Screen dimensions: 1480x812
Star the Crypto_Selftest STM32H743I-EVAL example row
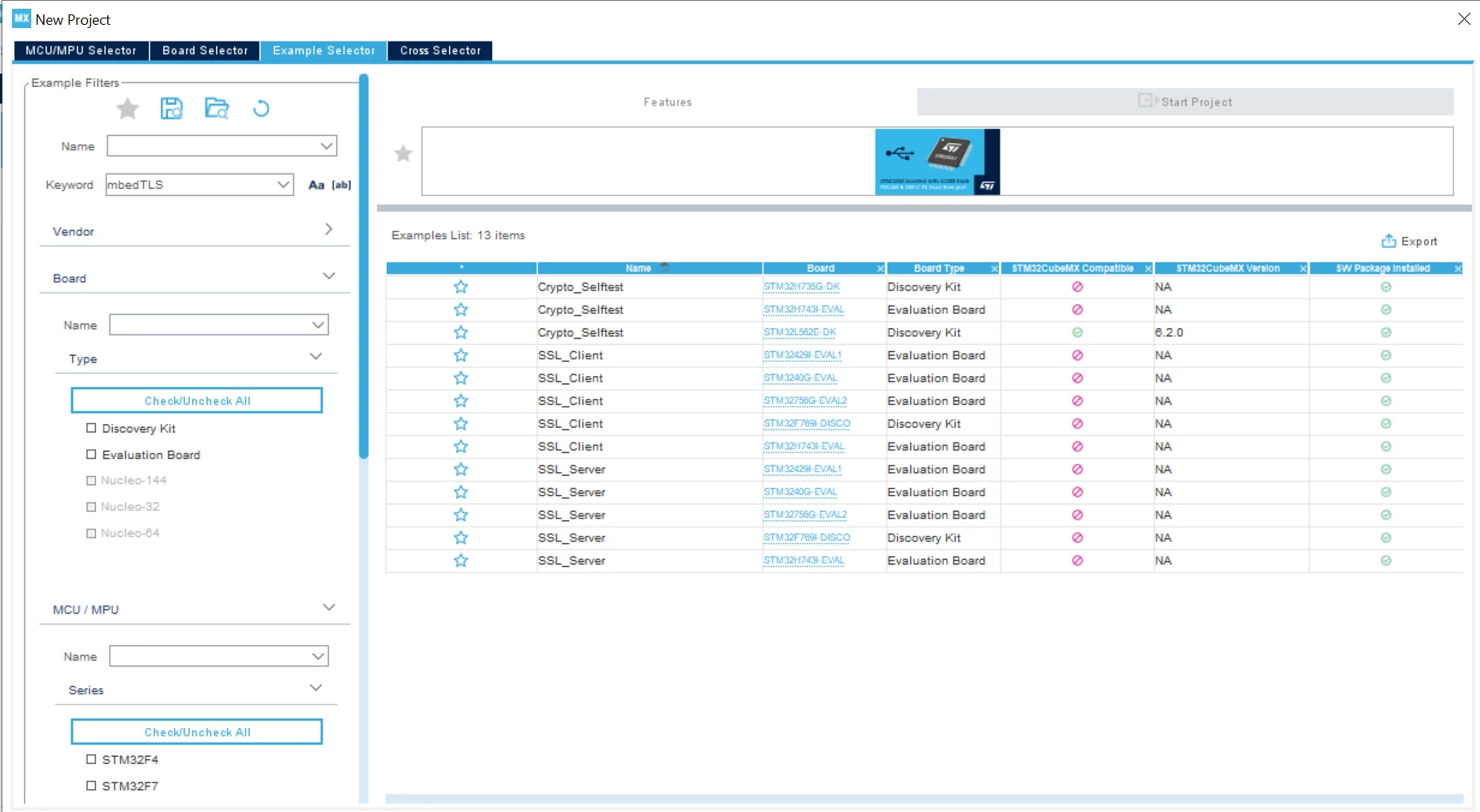click(461, 310)
